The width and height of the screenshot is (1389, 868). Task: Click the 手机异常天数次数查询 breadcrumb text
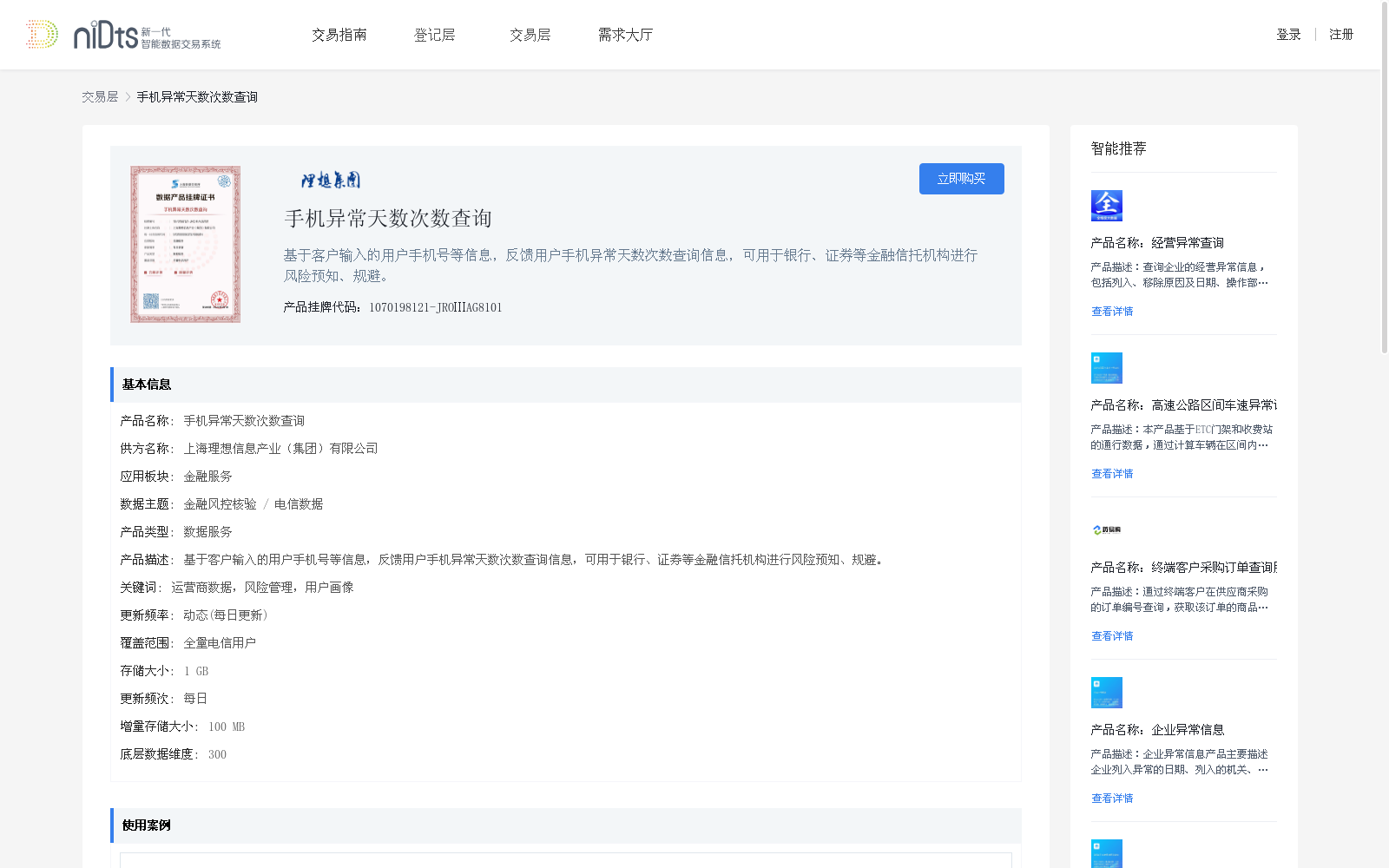[197, 97]
